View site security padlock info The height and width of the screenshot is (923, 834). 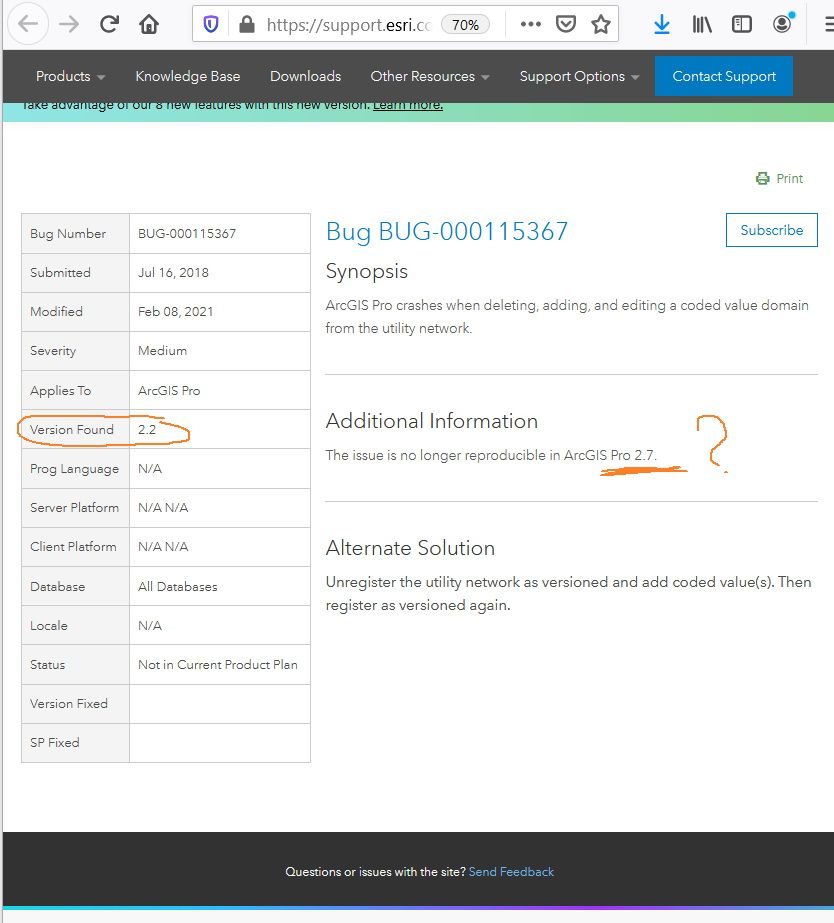tap(247, 25)
